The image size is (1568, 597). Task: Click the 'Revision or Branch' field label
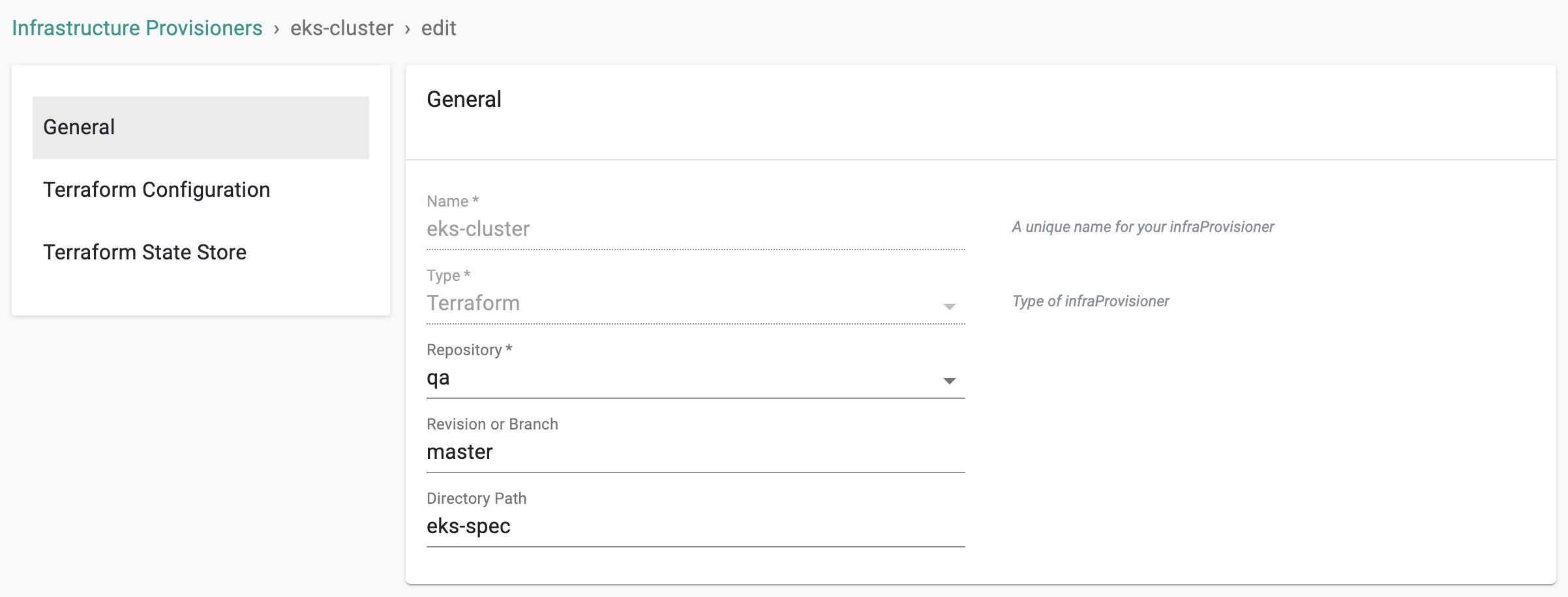(492, 424)
